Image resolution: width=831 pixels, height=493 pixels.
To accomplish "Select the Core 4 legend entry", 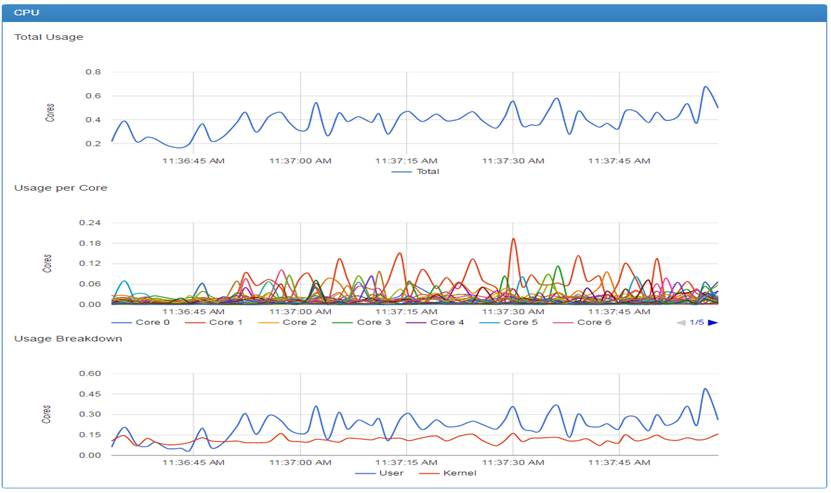I will [x=435, y=322].
